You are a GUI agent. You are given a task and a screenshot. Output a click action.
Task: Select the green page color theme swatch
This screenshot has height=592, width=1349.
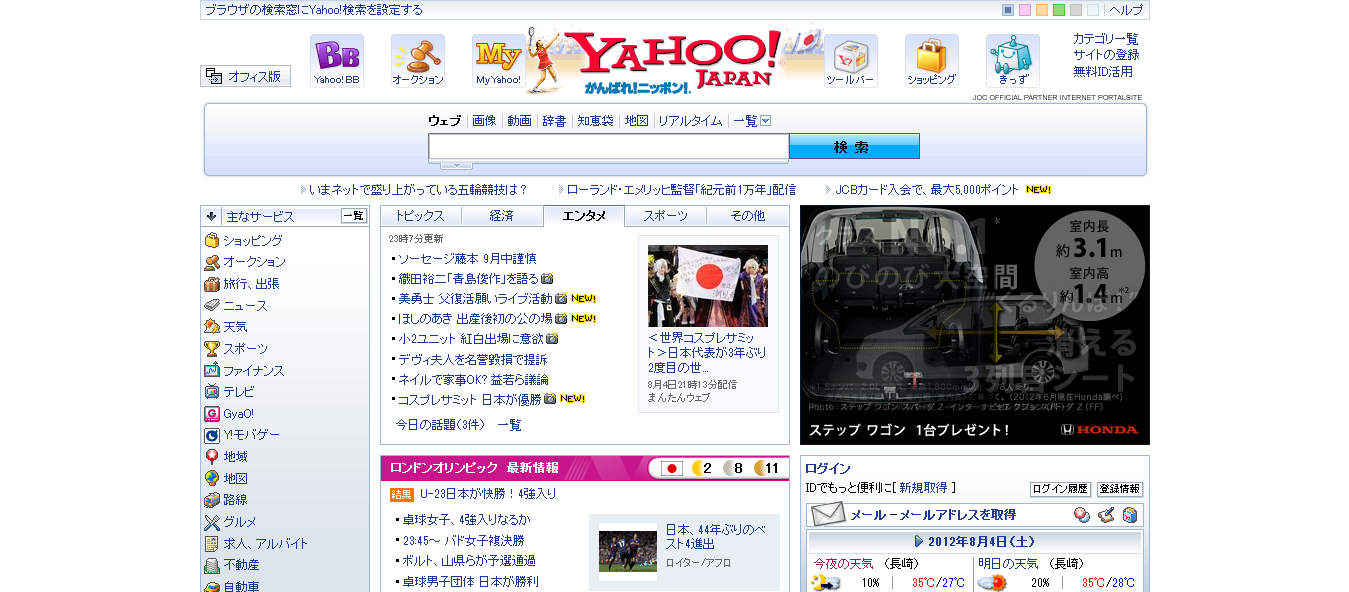(1059, 10)
